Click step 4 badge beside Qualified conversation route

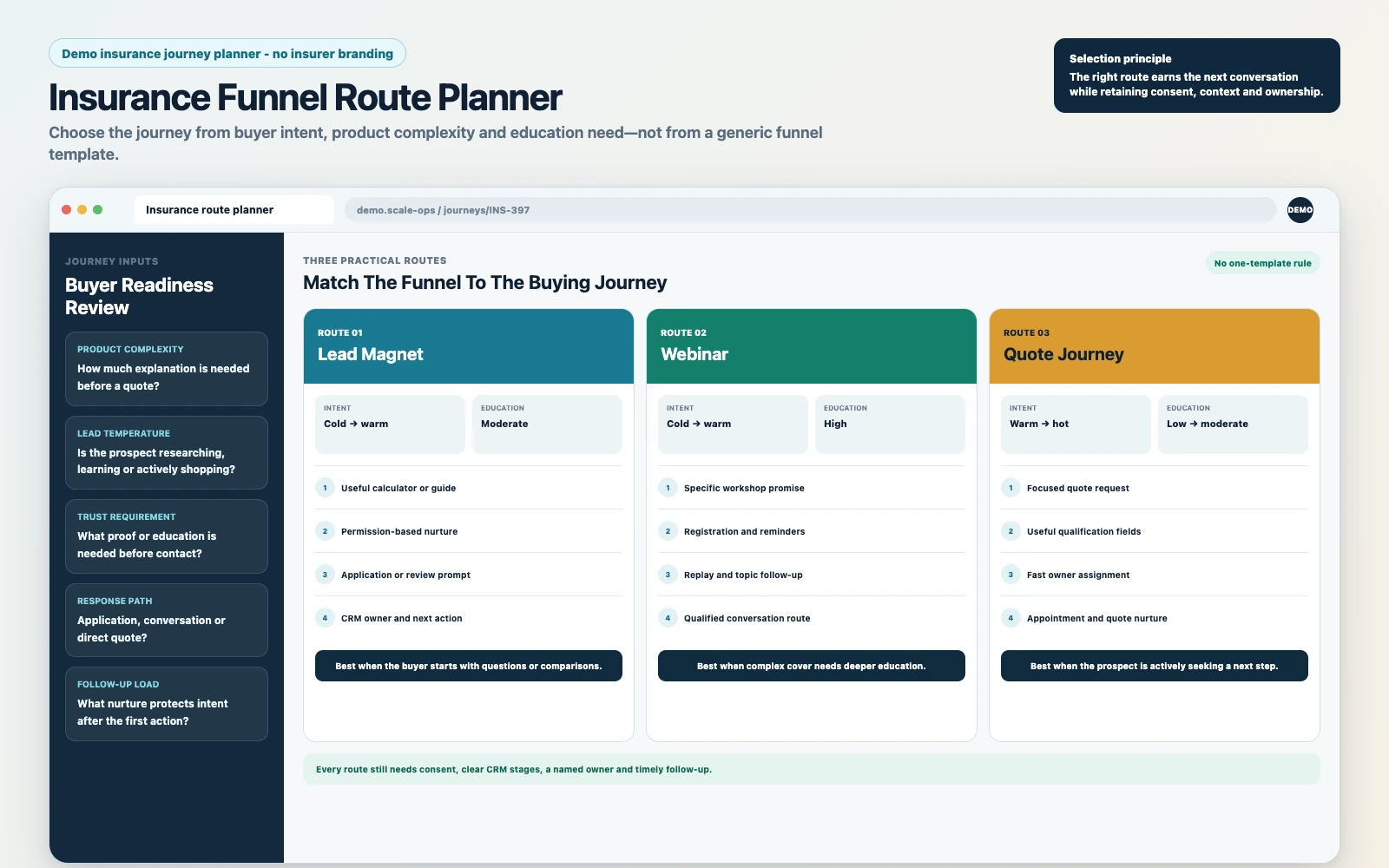pyautogui.click(x=668, y=618)
